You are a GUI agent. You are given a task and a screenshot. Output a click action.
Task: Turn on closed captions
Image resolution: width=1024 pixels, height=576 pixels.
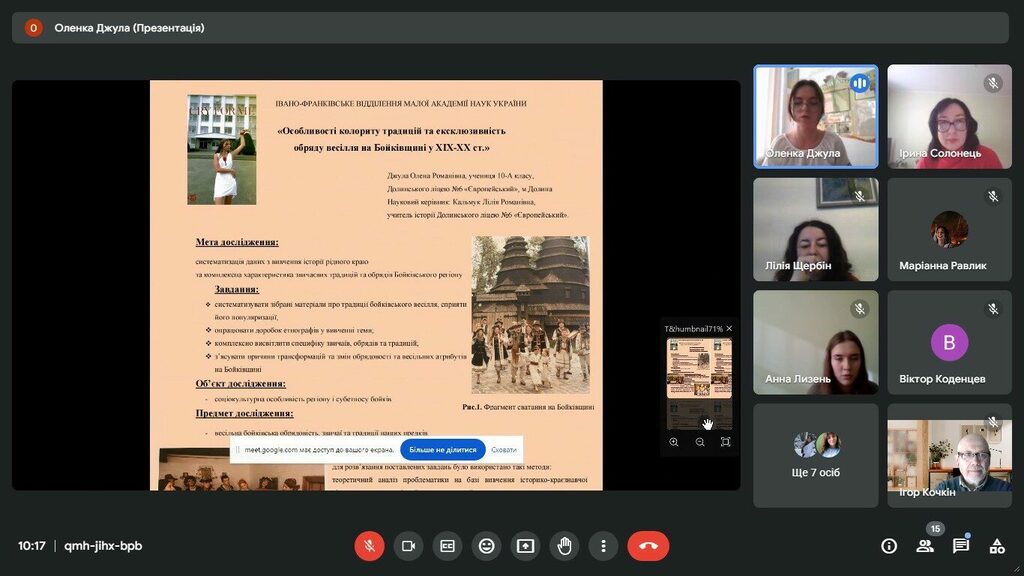pos(447,545)
